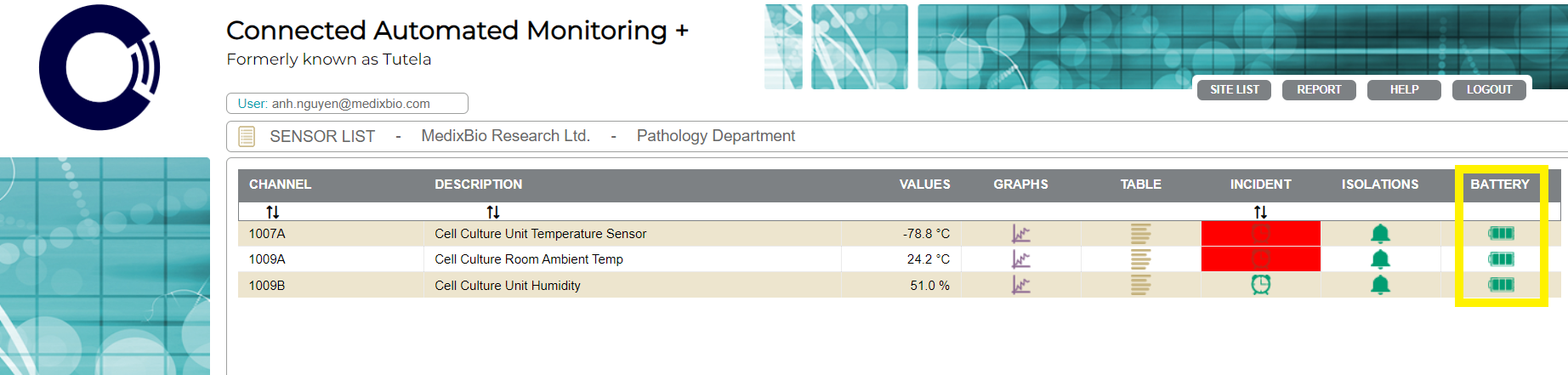Open alarm clock incident icon for 1009B
The width and height of the screenshot is (1568, 375).
pos(1260,285)
